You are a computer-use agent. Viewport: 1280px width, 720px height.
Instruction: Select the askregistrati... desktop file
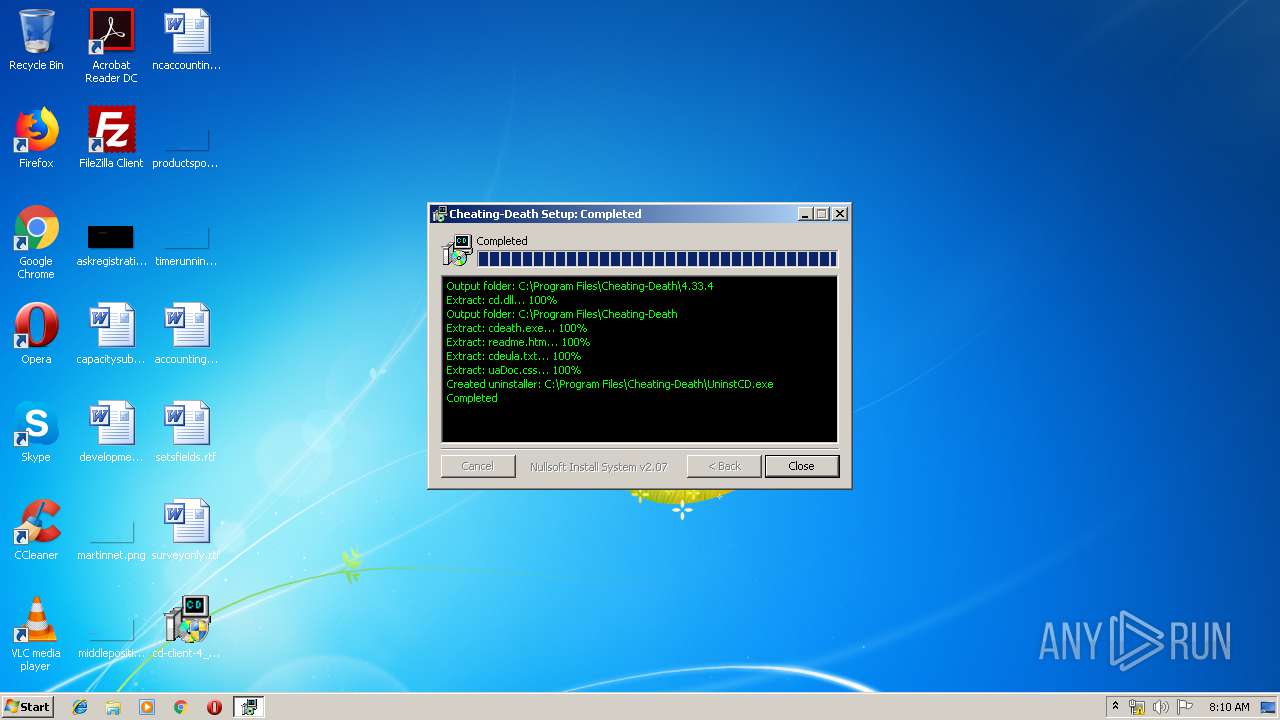111,243
